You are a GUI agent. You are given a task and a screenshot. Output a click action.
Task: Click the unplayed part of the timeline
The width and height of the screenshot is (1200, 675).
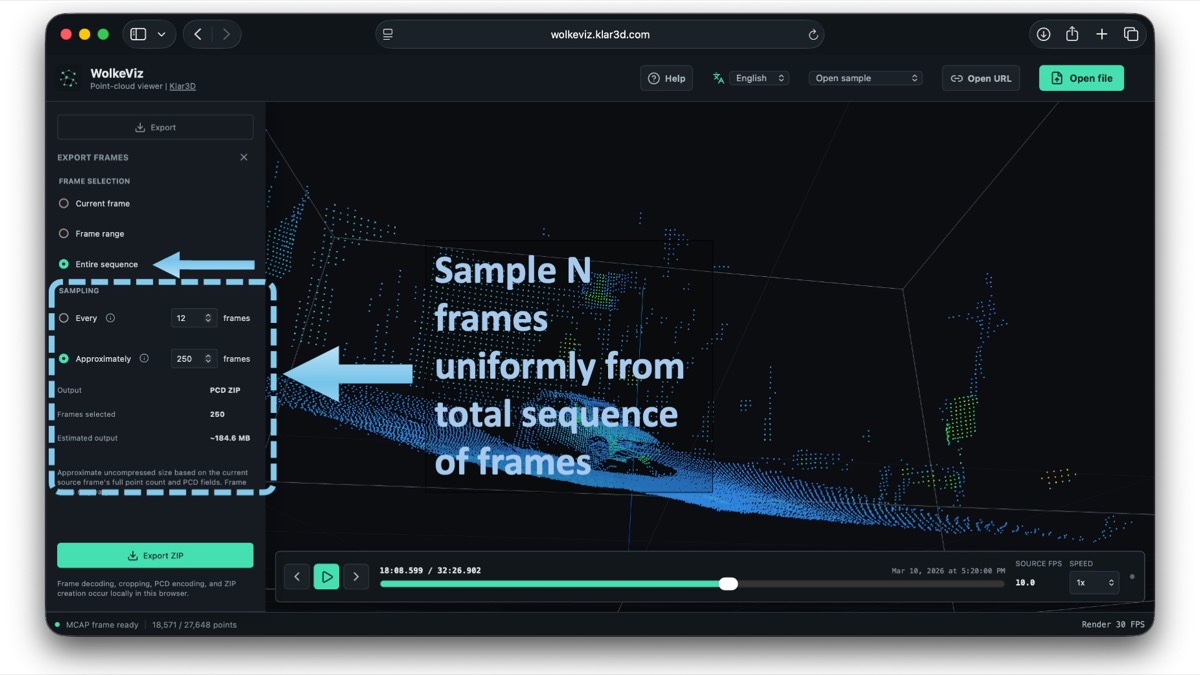(870, 584)
